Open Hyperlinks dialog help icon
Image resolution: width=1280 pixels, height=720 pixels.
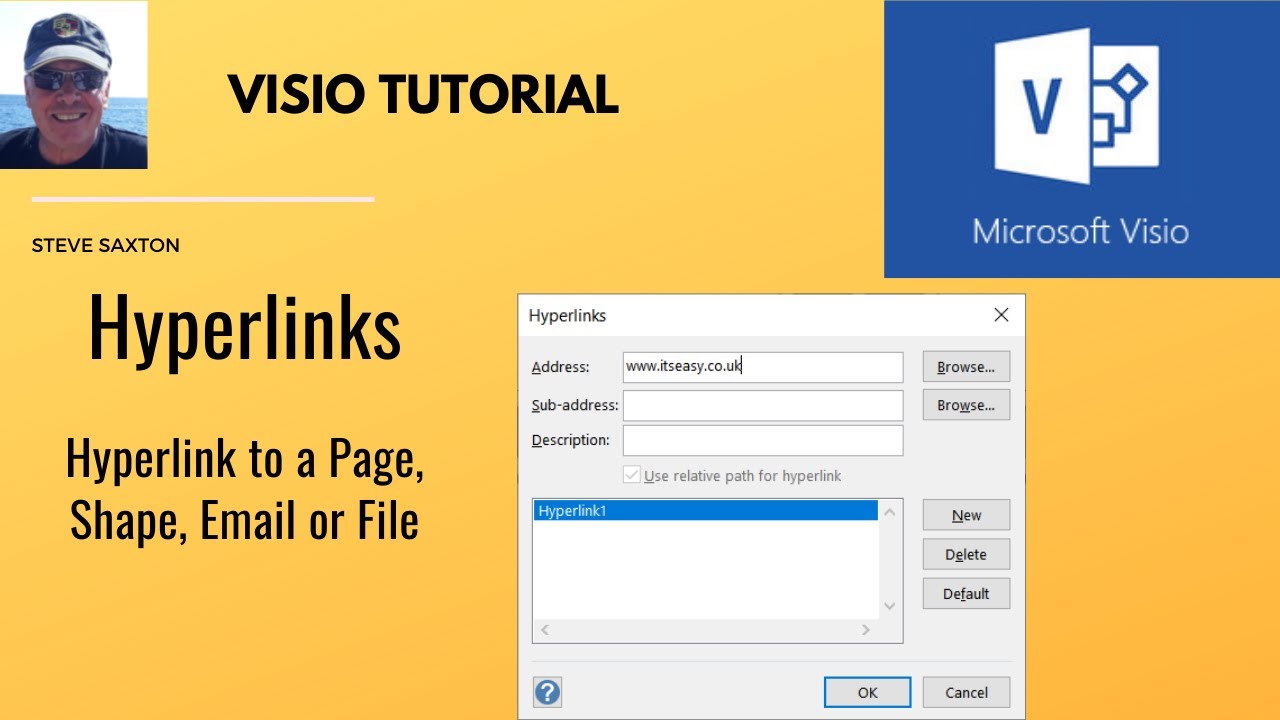pyautogui.click(x=547, y=692)
